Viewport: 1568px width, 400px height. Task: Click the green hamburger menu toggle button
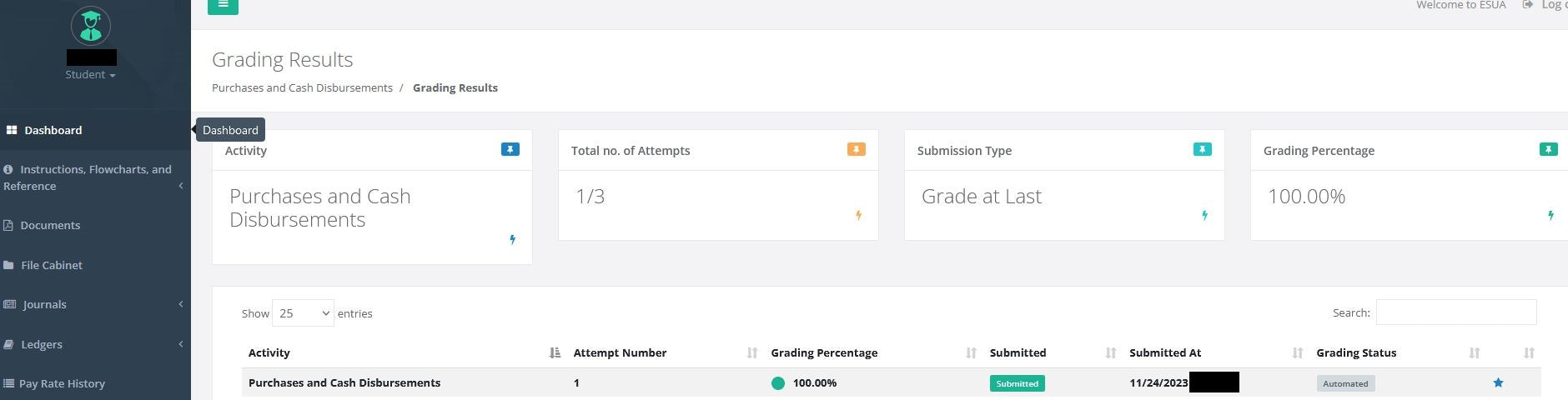coord(223,5)
